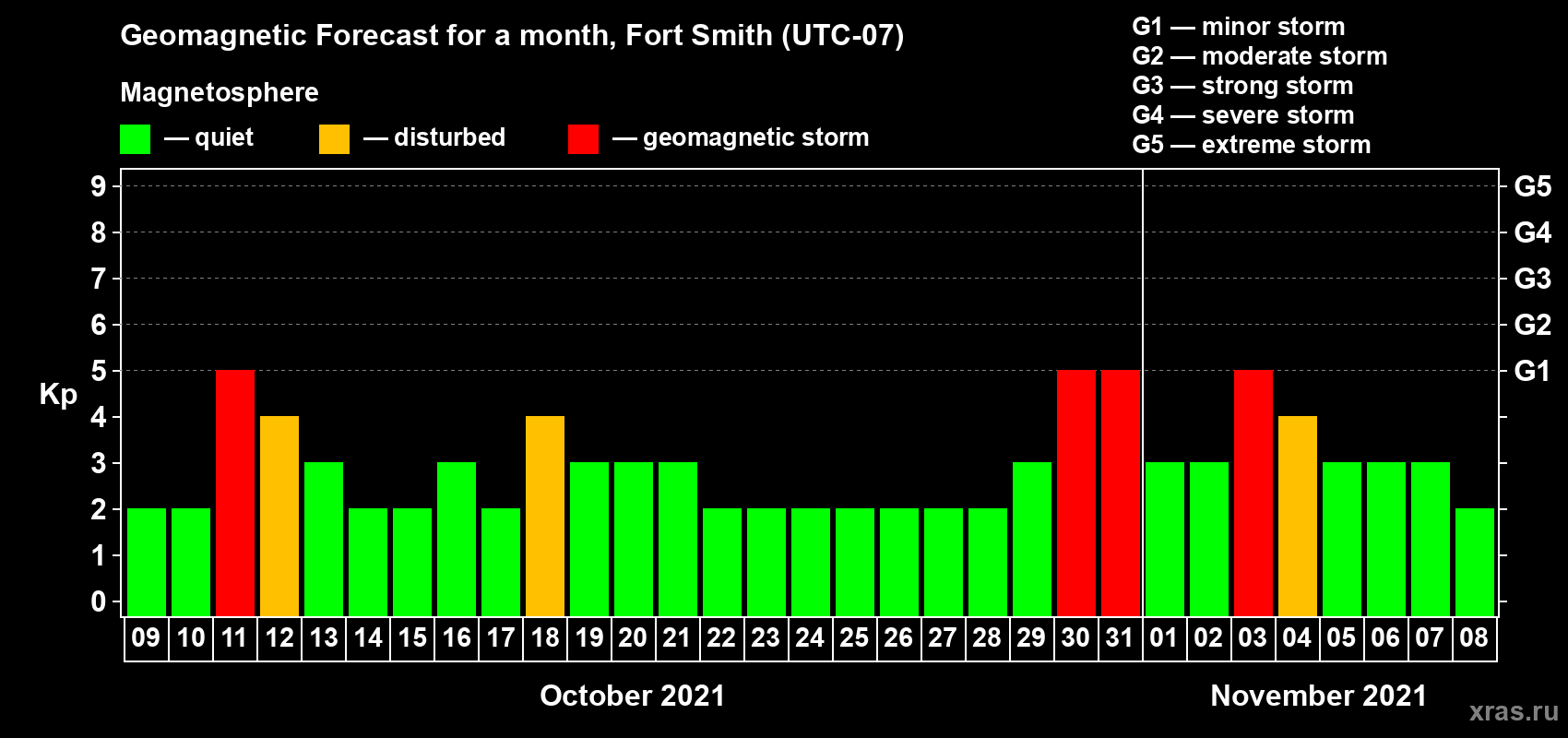The image size is (1568, 738).
Task: Click the Kp value 9 on left axis
Action: click(x=99, y=186)
